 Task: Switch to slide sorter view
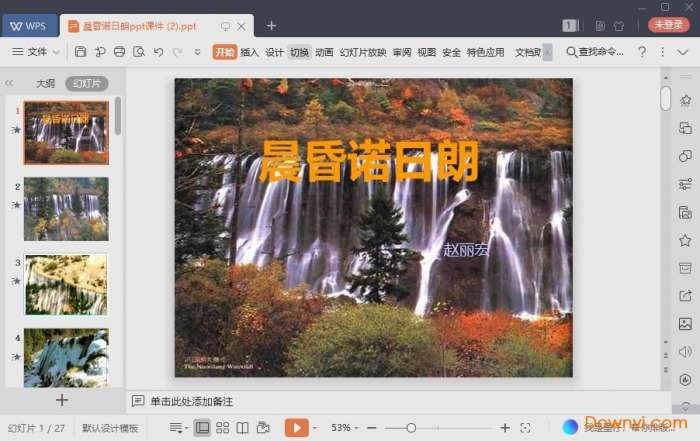tap(222, 428)
